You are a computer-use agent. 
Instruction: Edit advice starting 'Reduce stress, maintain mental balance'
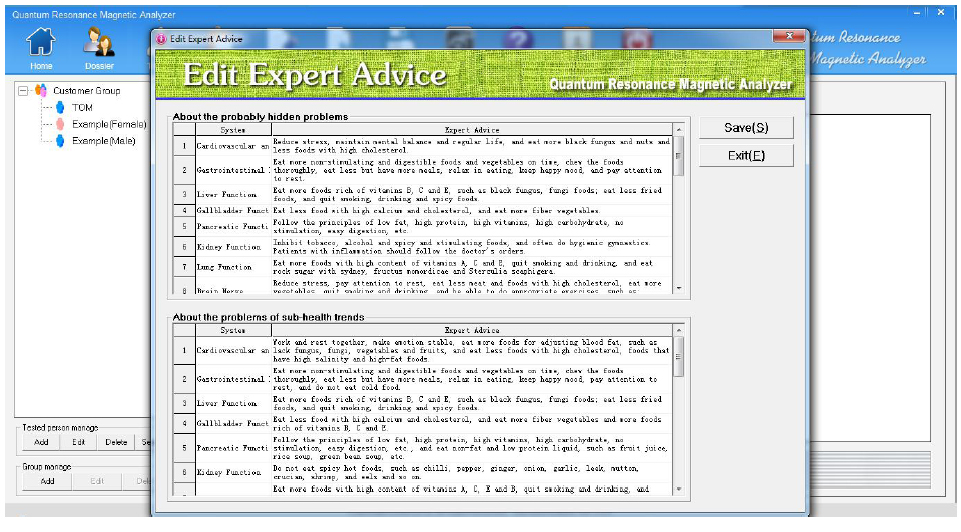[472, 146]
